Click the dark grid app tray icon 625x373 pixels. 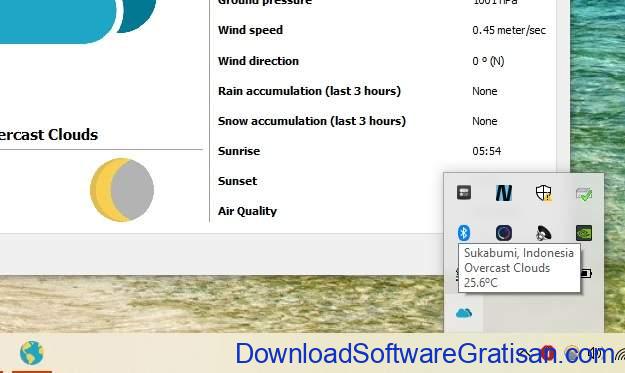point(464,193)
